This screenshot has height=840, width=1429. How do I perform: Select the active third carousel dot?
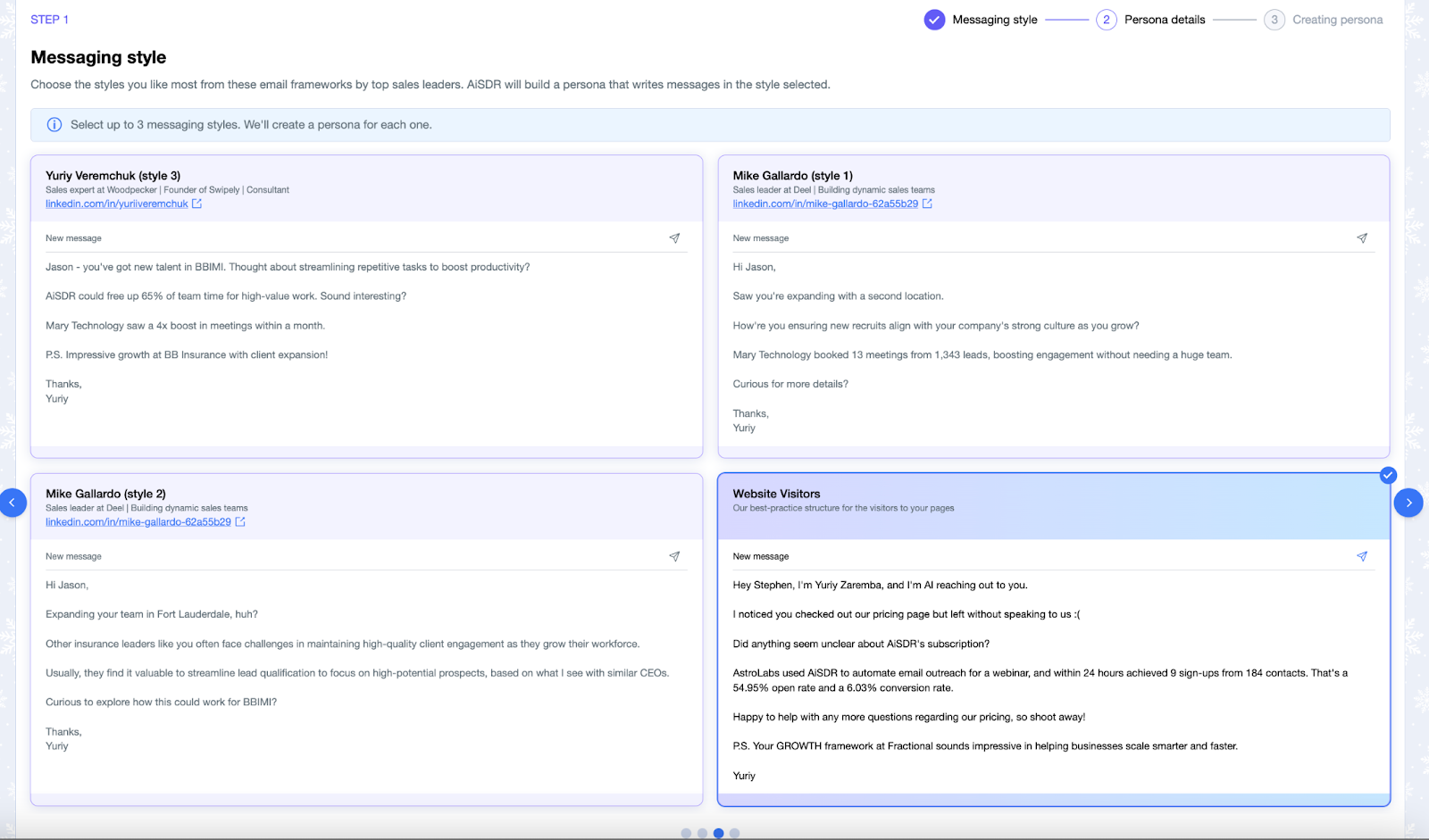coord(718,833)
